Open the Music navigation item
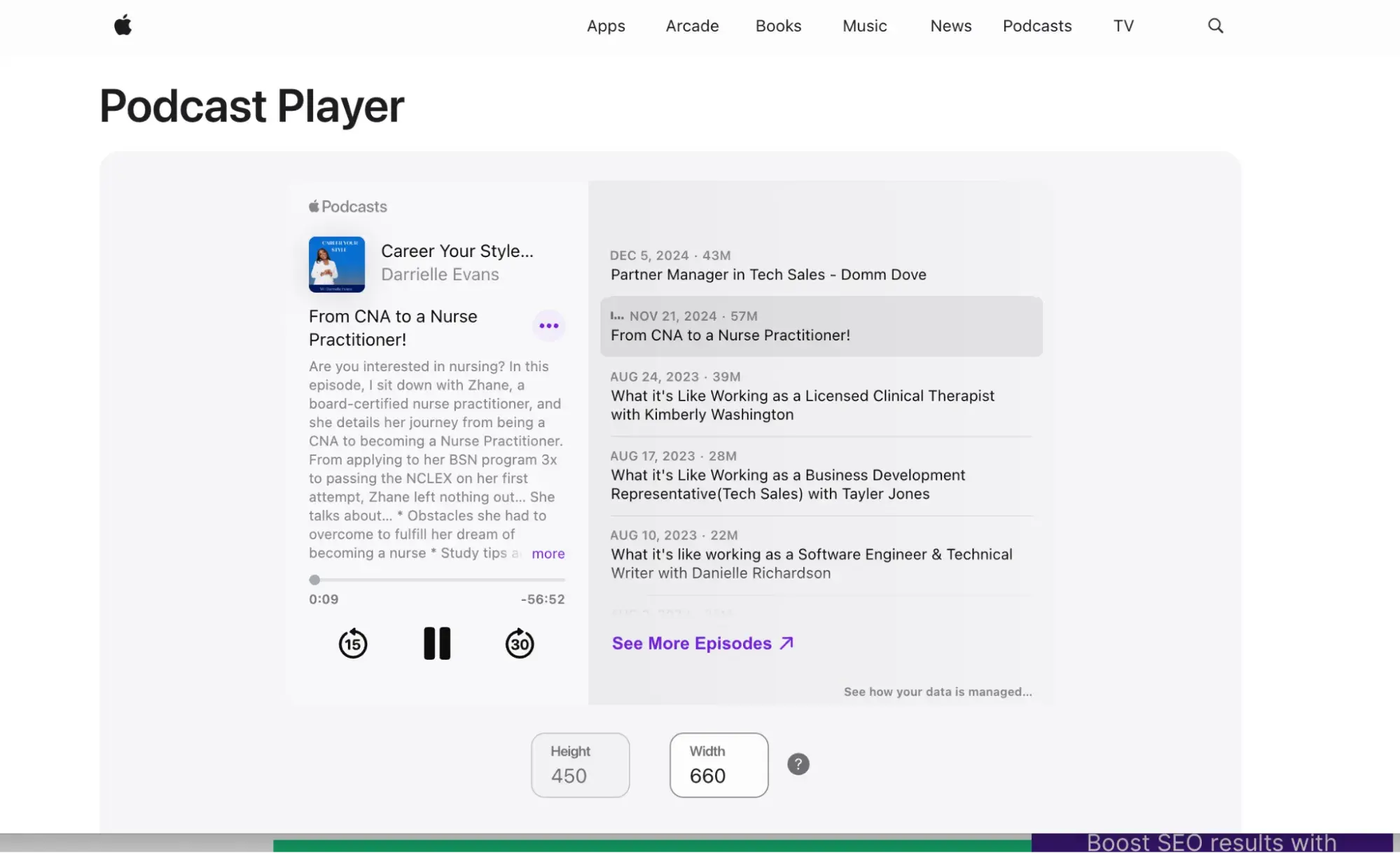This screenshot has height=853, width=1400. (x=864, y=26)
